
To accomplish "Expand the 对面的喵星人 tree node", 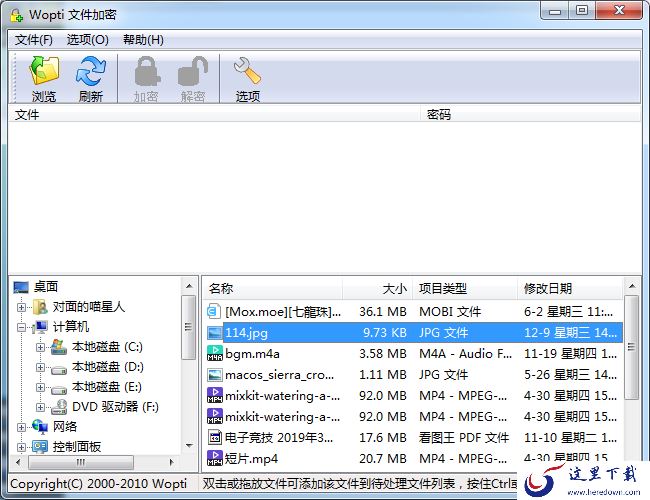I will point(22,307).
